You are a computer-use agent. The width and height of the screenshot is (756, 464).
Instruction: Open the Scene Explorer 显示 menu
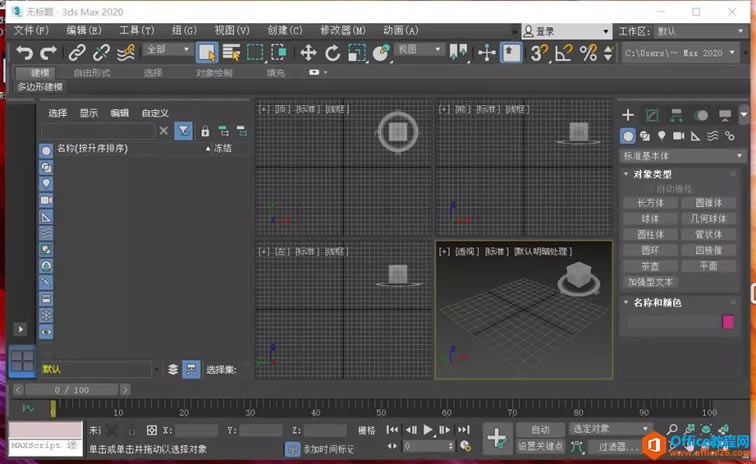89,113
